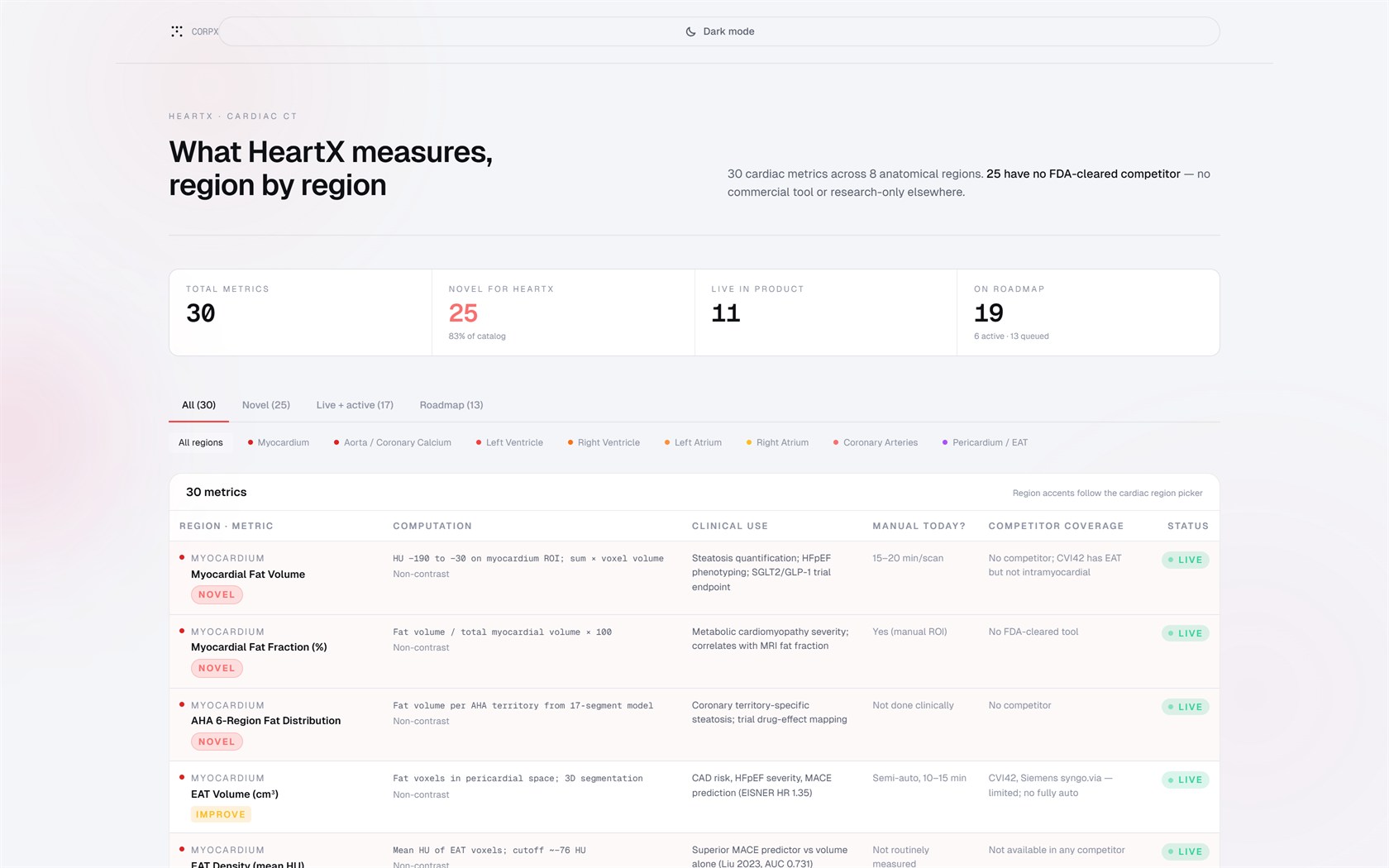Click NOVEL badge under Myocardial Fat Volume
1389x868 pixels.
pyautogui.click(x=217, y=594)
